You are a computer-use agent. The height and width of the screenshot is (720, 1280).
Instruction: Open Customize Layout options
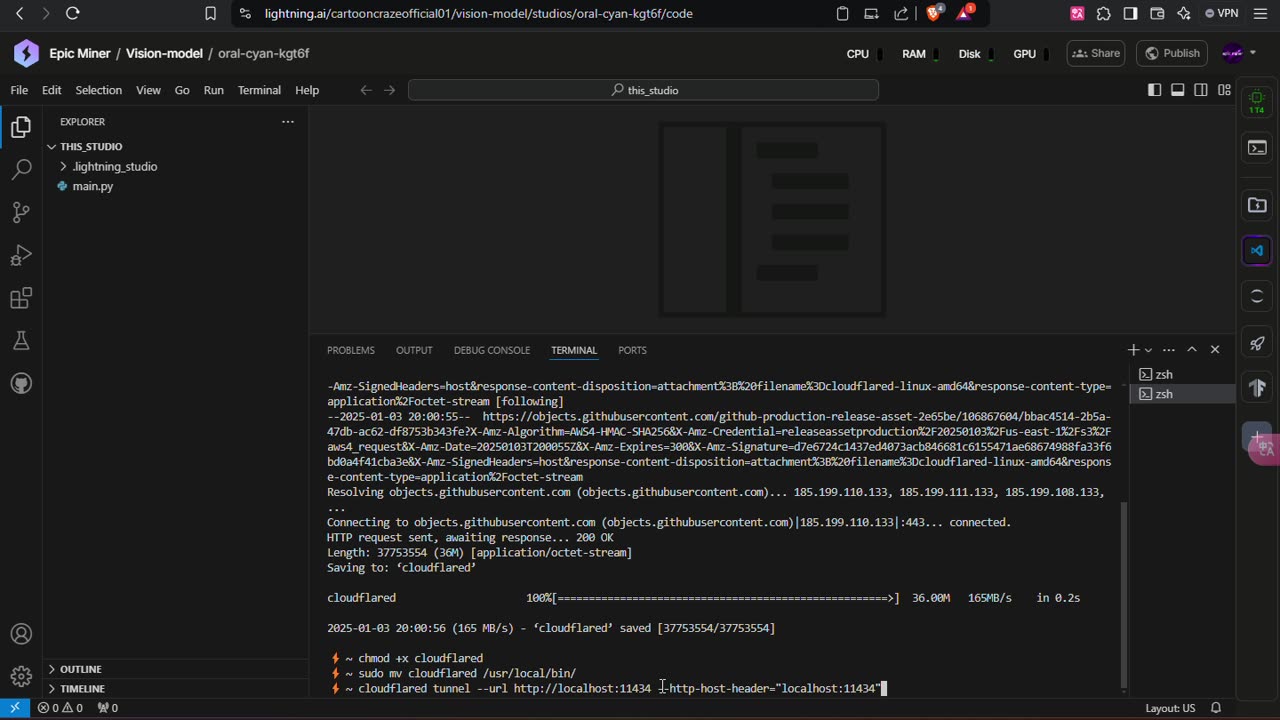pyautogui.click(x=1224, y=90)
